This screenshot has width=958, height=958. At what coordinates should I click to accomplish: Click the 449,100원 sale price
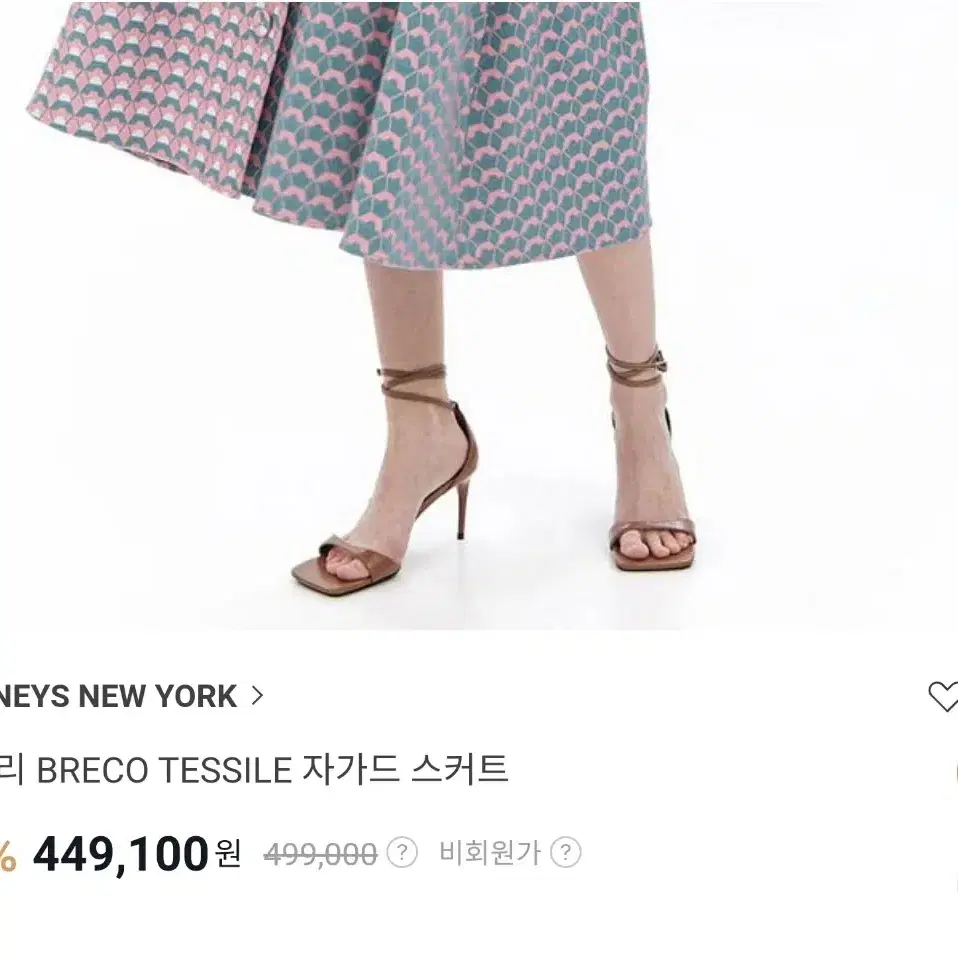click(x=137, y=854)
